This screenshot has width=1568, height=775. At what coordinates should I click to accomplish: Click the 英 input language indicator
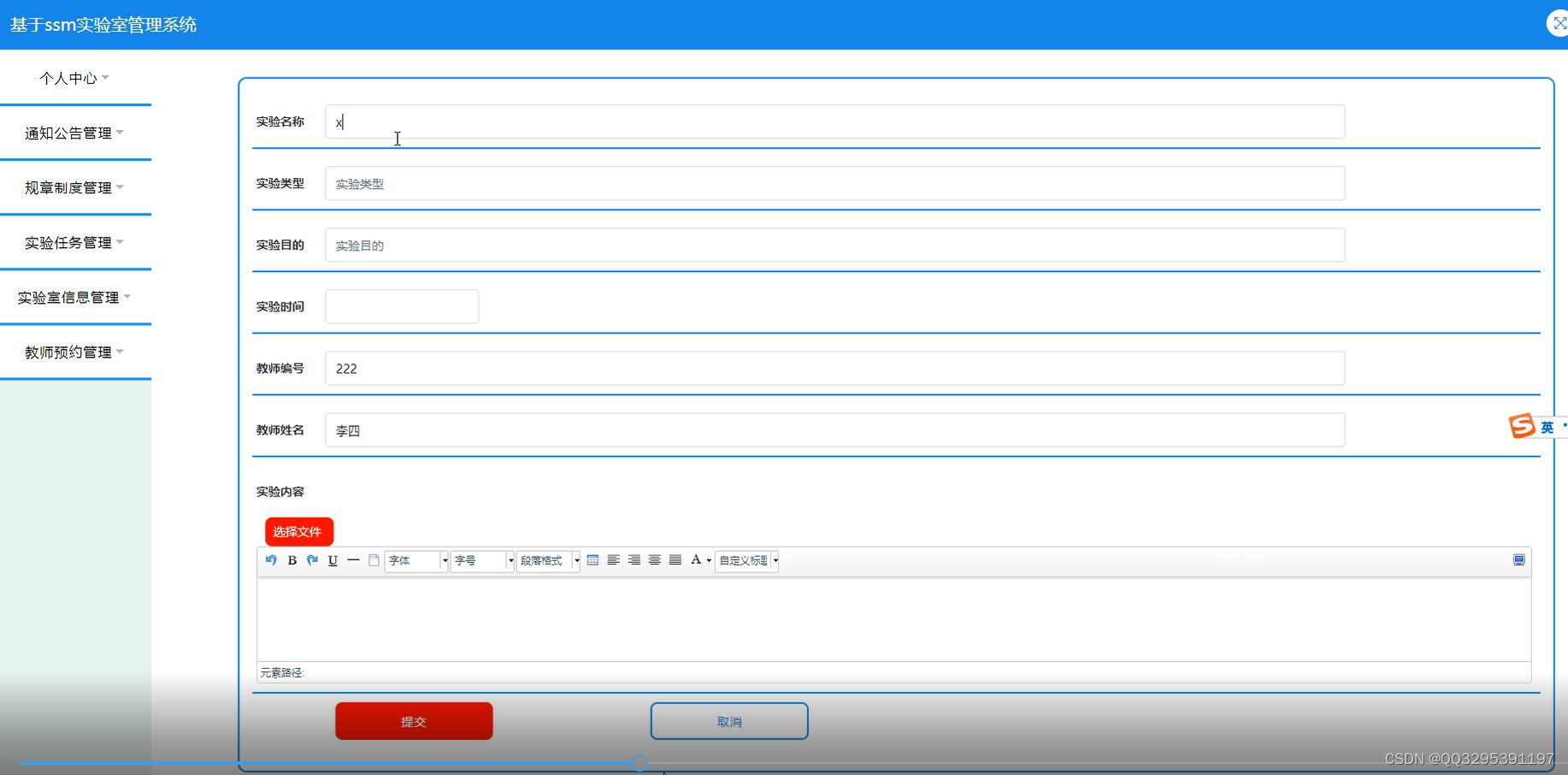[x=1547, y=427]
